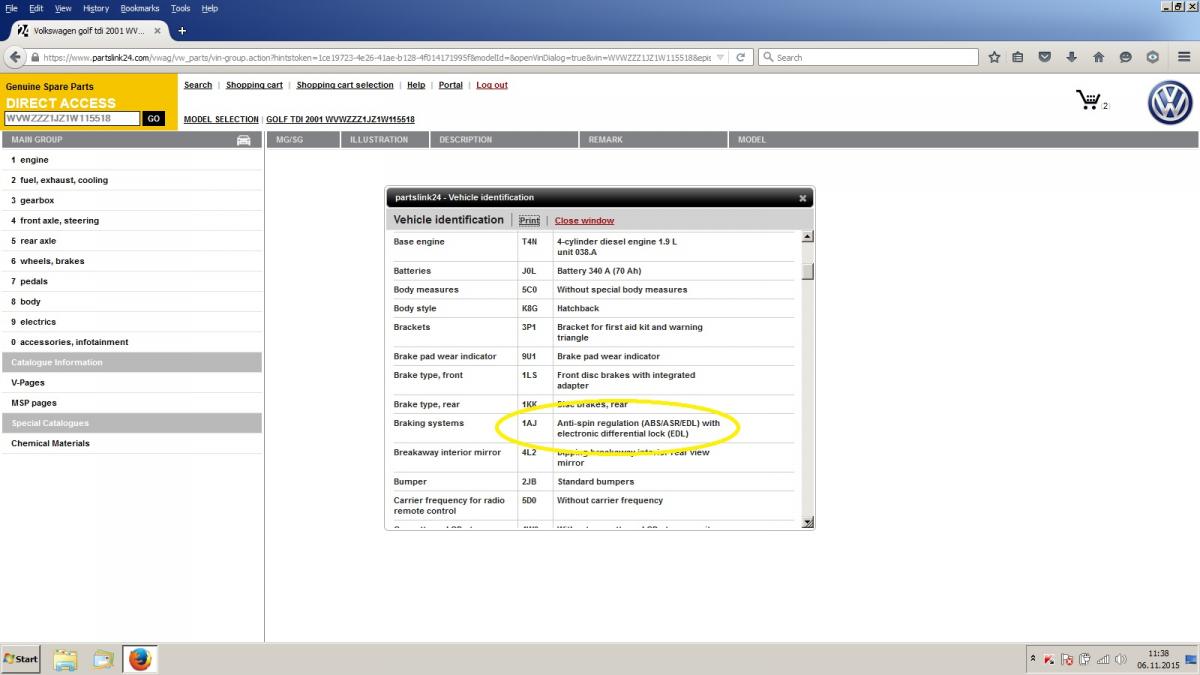Click the VIN input field
The height and width of the screenshot is (675, 1200).
coord(71,118)
